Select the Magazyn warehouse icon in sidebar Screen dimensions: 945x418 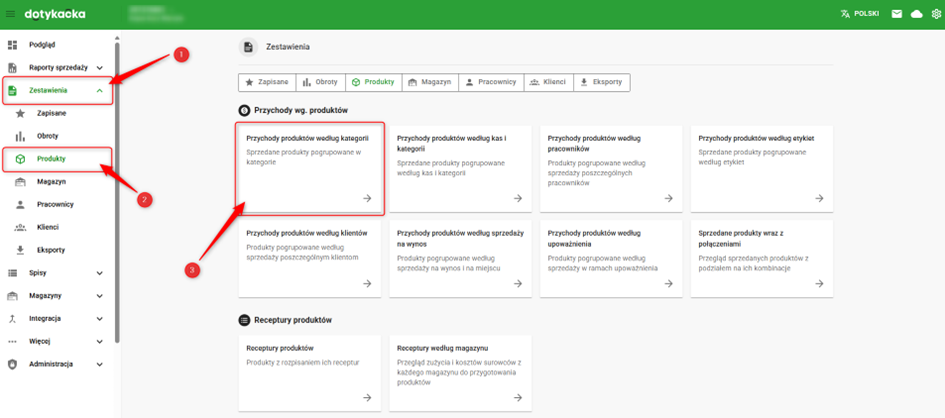20,182
